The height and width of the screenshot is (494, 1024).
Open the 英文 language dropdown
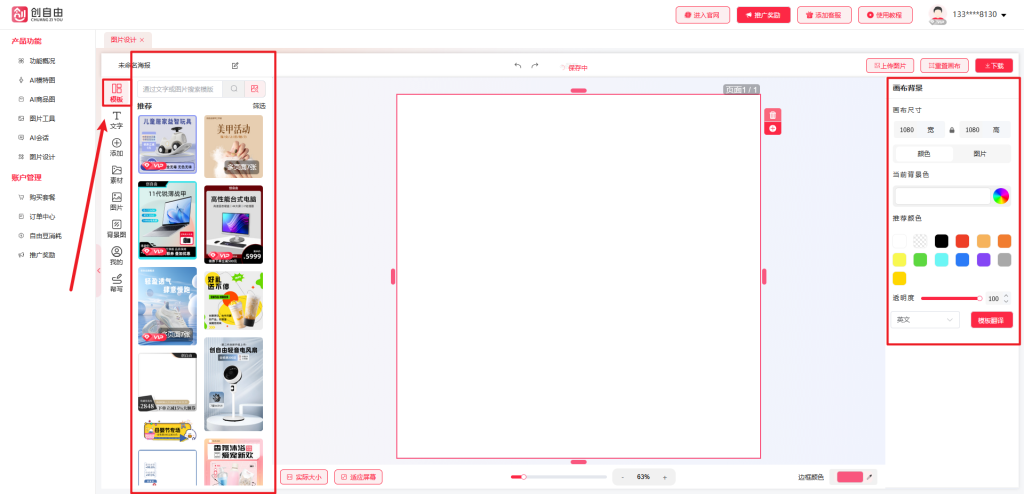926,320
